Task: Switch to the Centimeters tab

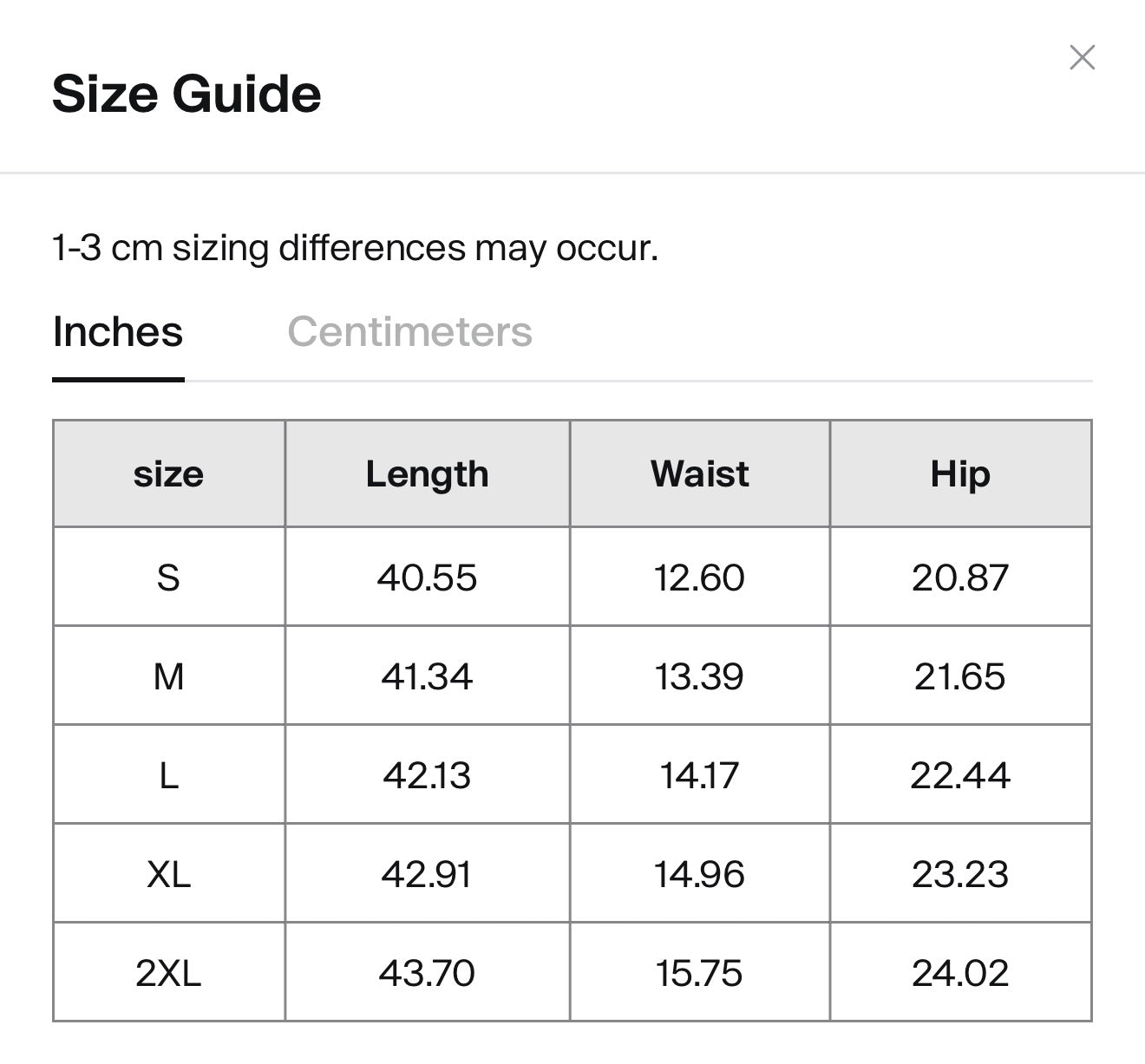Action: coord(409,332)
